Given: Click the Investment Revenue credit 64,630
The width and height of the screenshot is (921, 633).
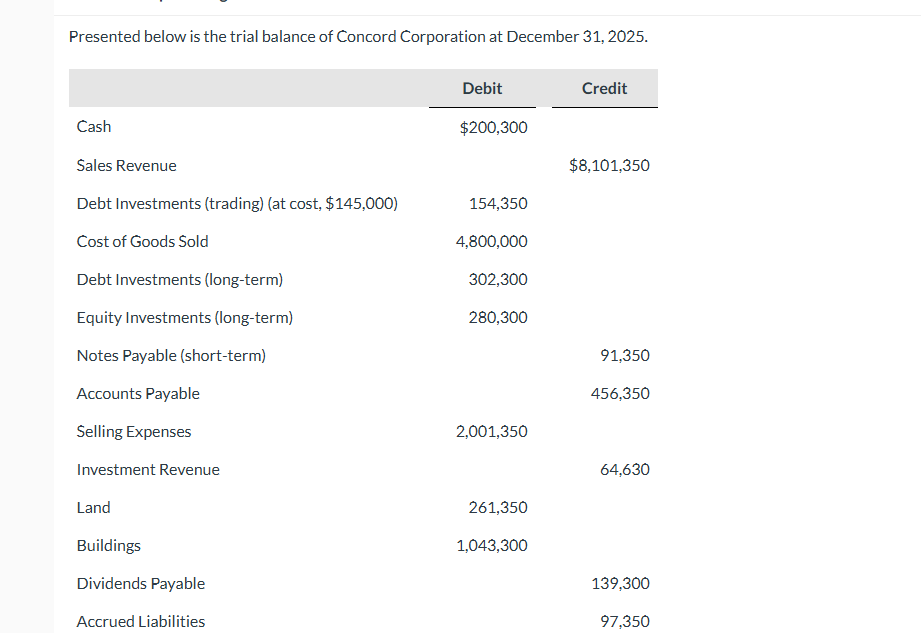Looking at the screenshot, I should click(625, 469).
